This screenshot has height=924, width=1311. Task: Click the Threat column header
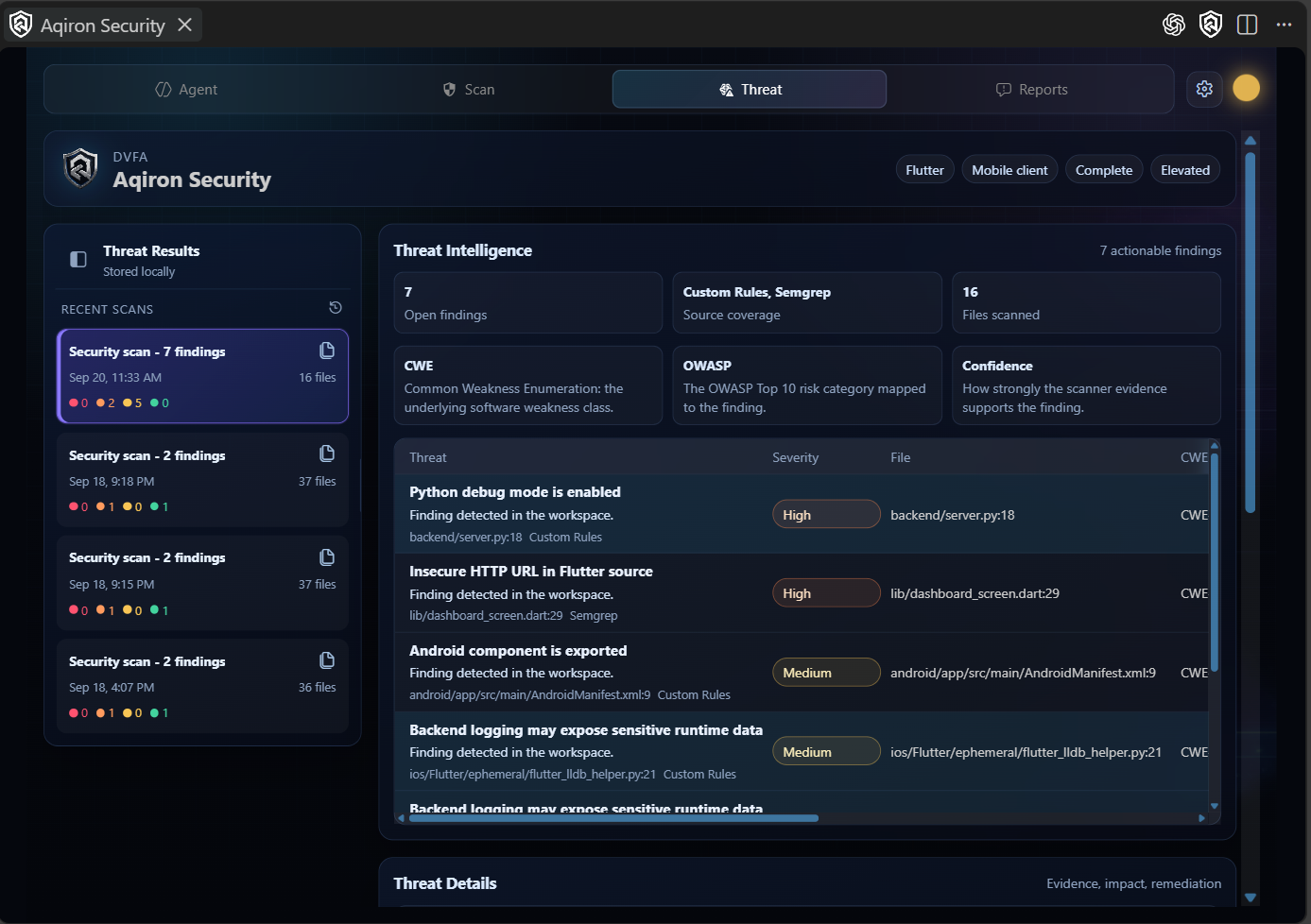pos(428,457)
